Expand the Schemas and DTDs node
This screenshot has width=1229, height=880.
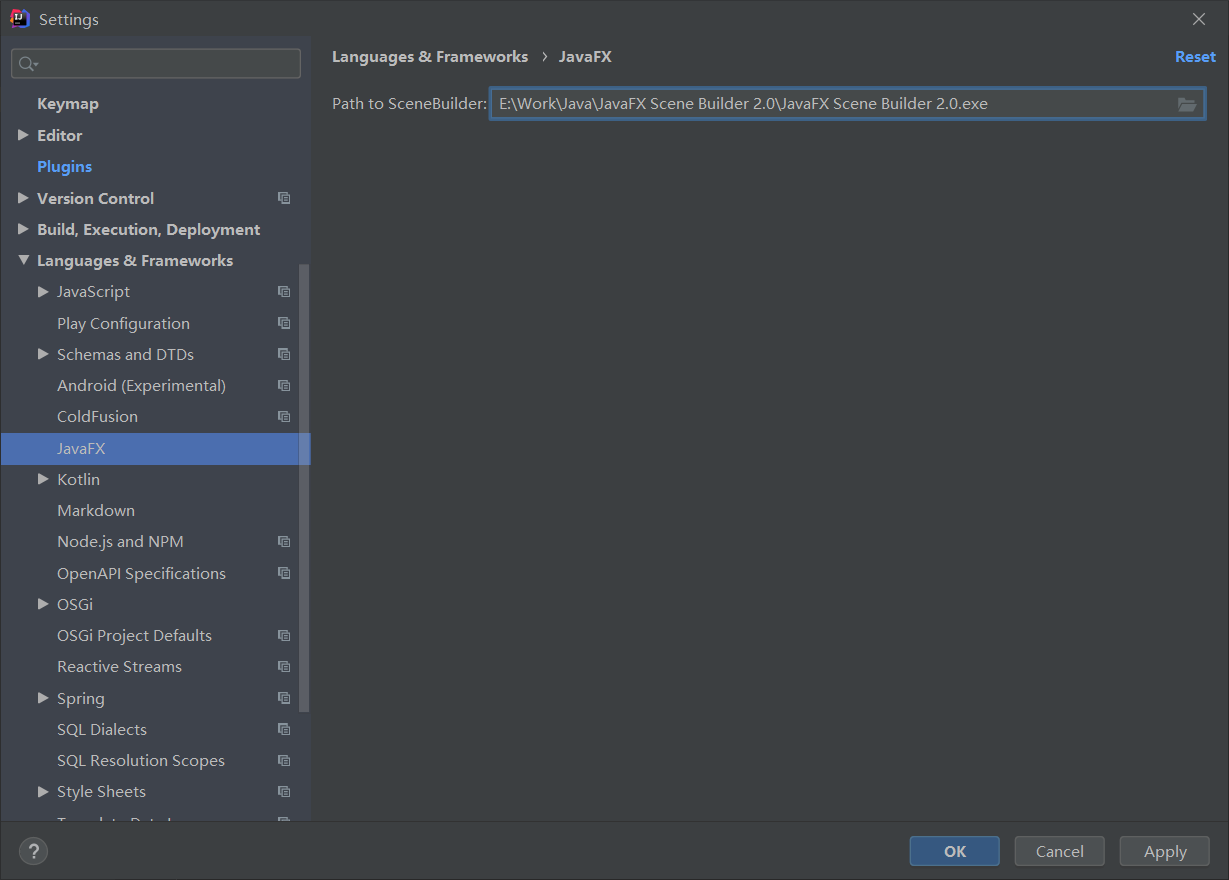click(x=43, y=354)
